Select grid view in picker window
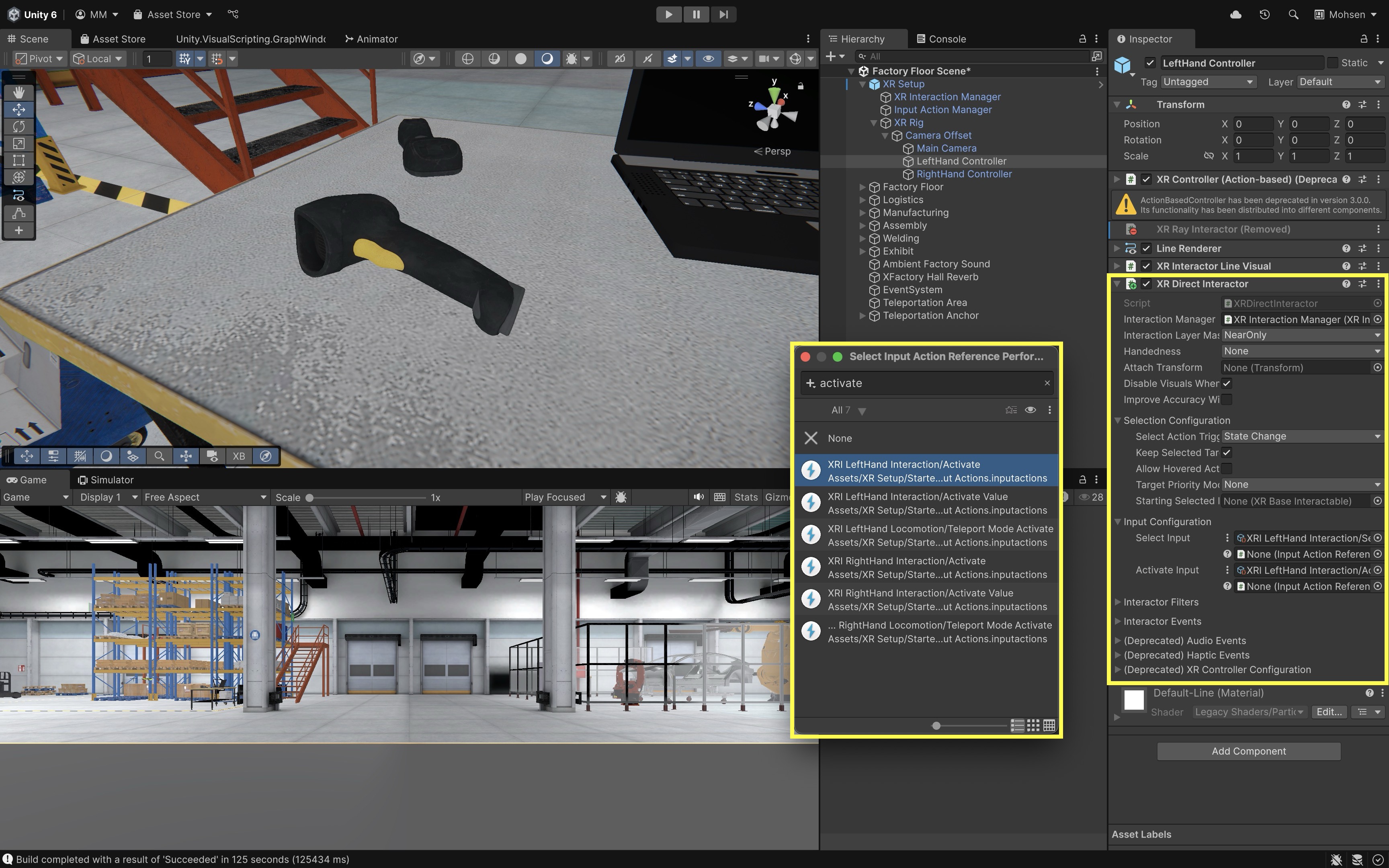The image size is (1389, 868). [1033, 726]
